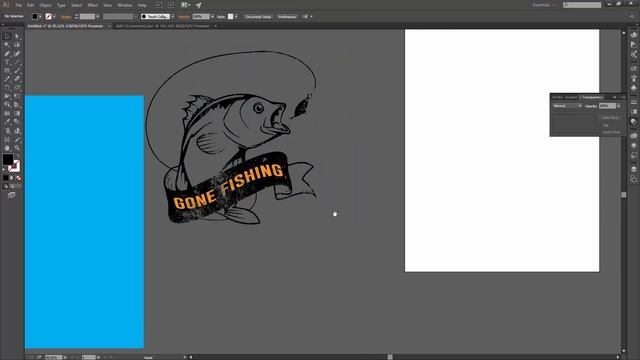The image size is (640, 360).
Task: Activate the Gradient tool in Tools panel
Action: 17,113
